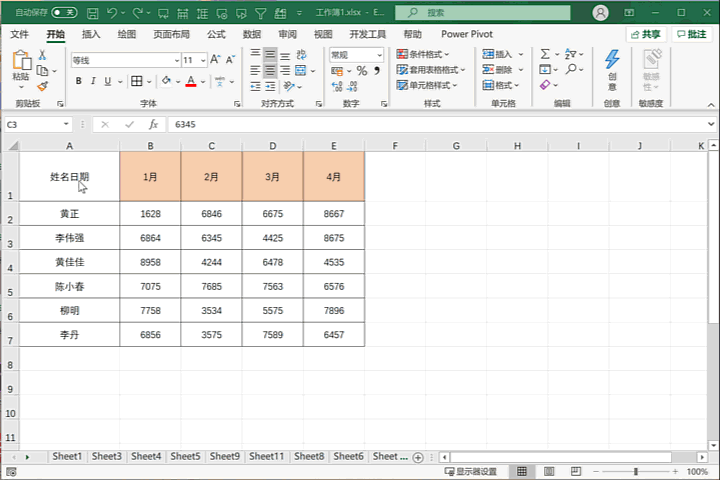Switch to Page Layout view
720x480 pixels.
click(549, 471)
